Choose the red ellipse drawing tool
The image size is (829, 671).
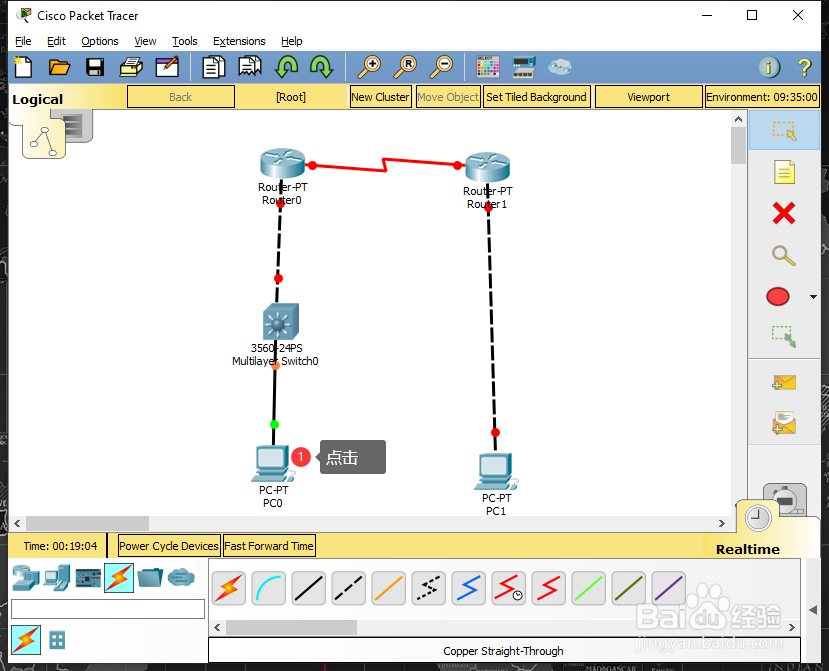click(778, 297)
